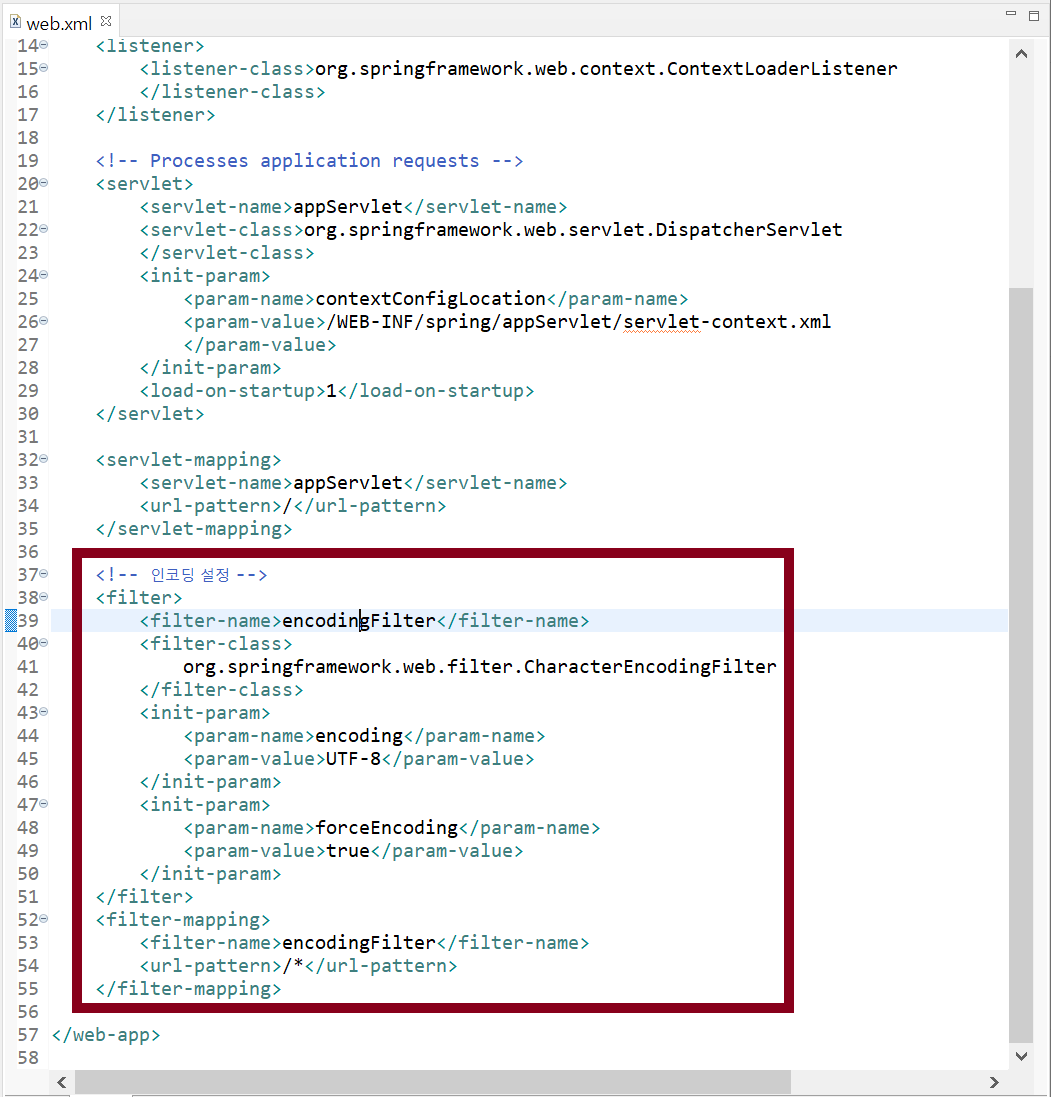Screen dimensions: 1051x1097
Task: Maximize the editor pane
Action: coord(1034,15)
